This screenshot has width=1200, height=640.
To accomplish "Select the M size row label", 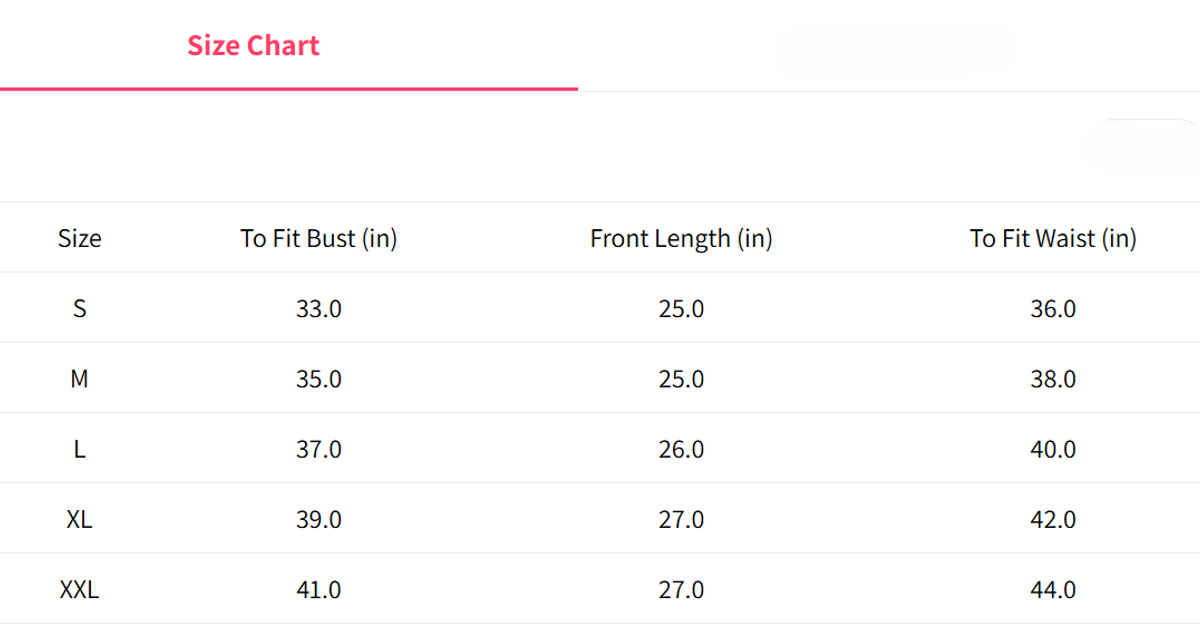I will [79, 379].
